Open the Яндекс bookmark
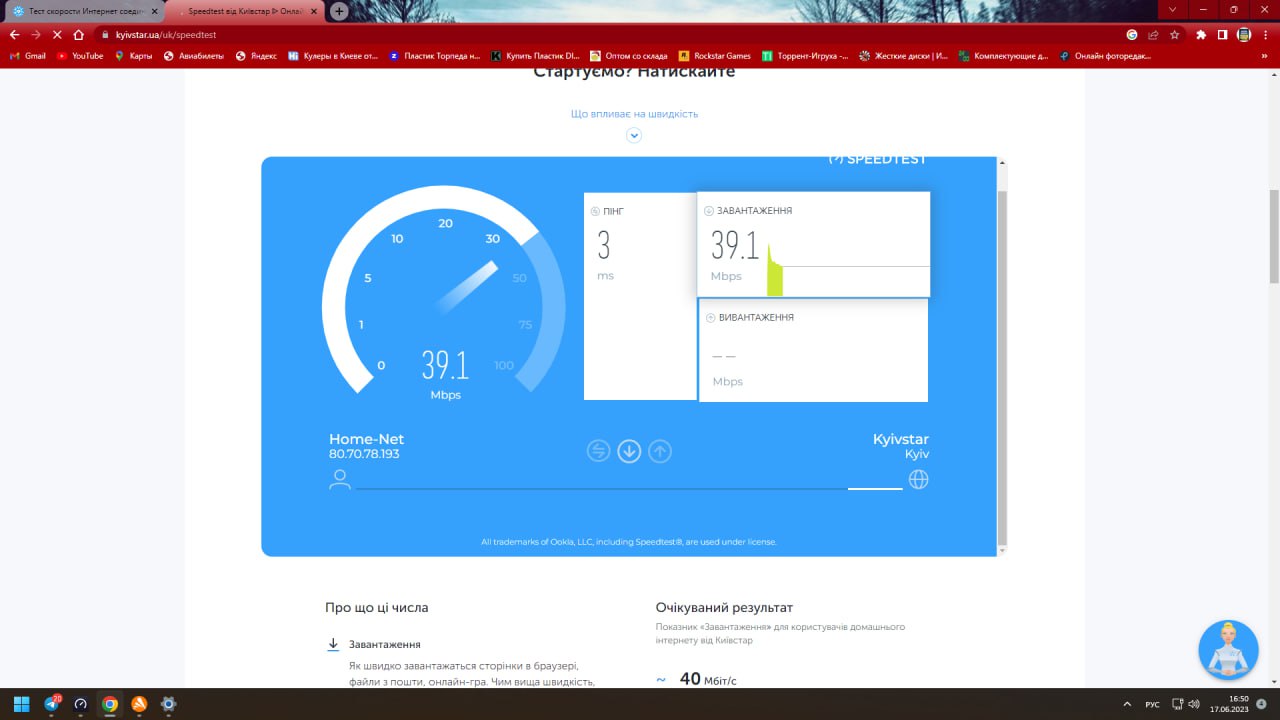The height and width of the screenshot is (720, 1280). [x=257, y=56]
